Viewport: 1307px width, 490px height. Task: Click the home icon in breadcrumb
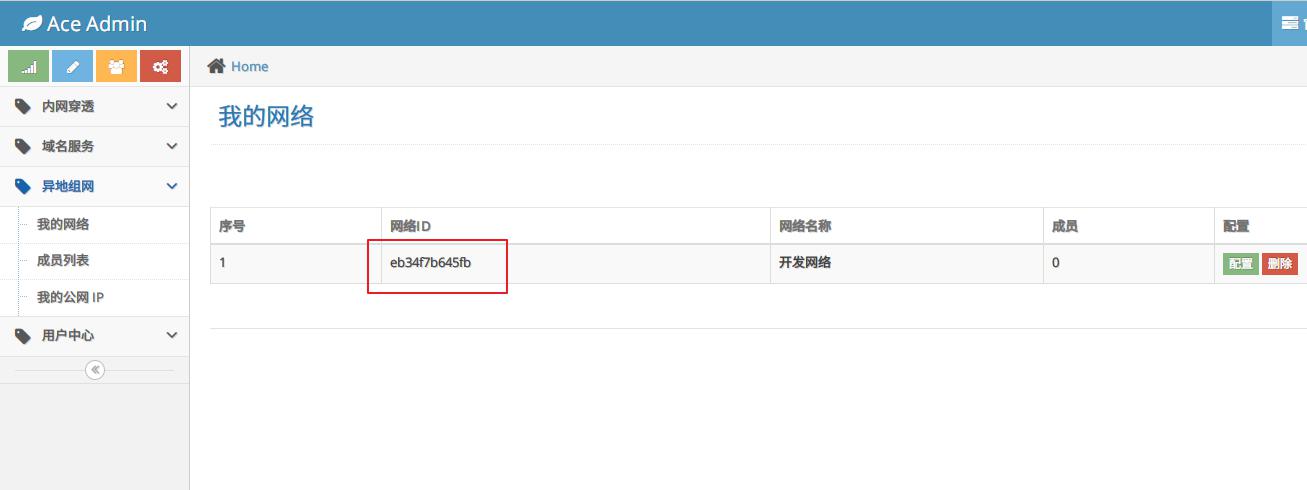coord(215,66)
